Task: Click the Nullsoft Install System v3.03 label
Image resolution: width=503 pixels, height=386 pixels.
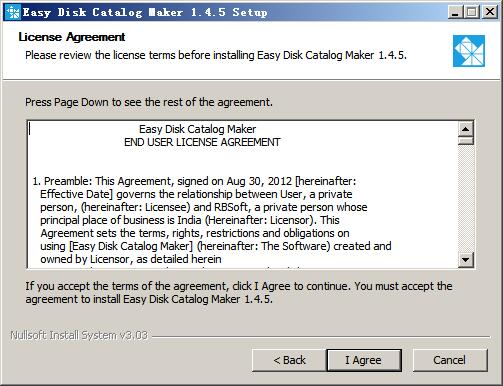Action: [79, 335]
